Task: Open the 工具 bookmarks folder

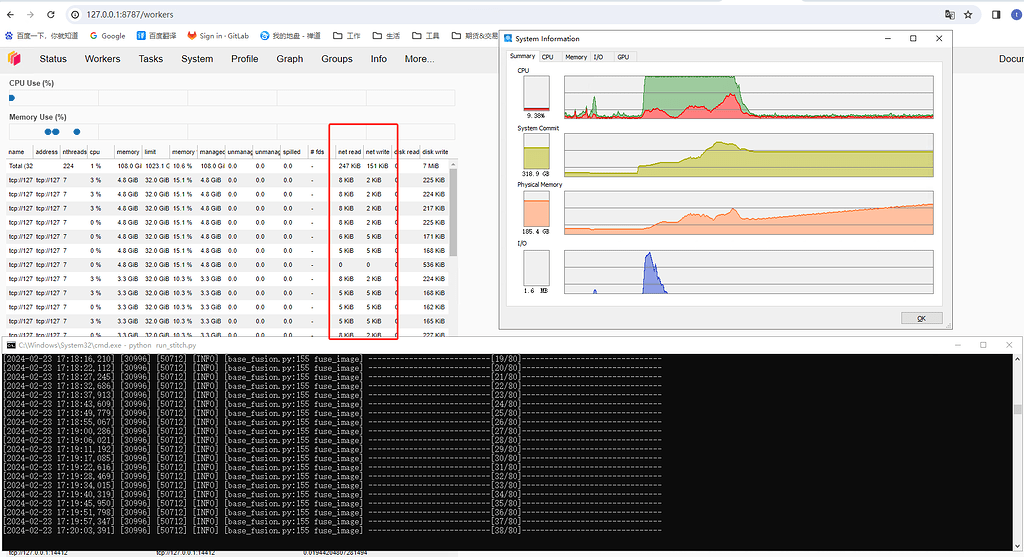Action: pyautogui.click(x=425, y=35)
